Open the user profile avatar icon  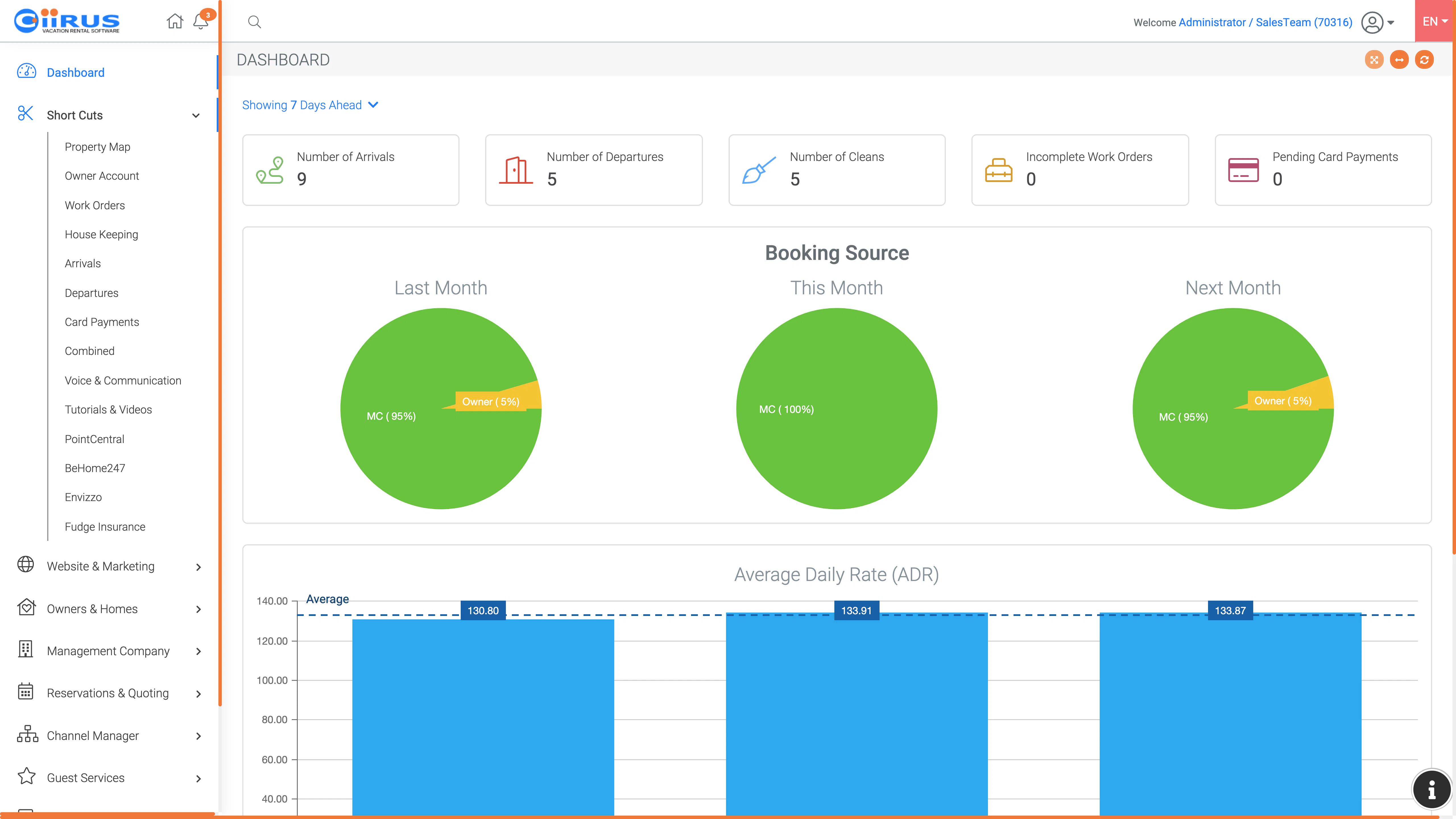1372,23
